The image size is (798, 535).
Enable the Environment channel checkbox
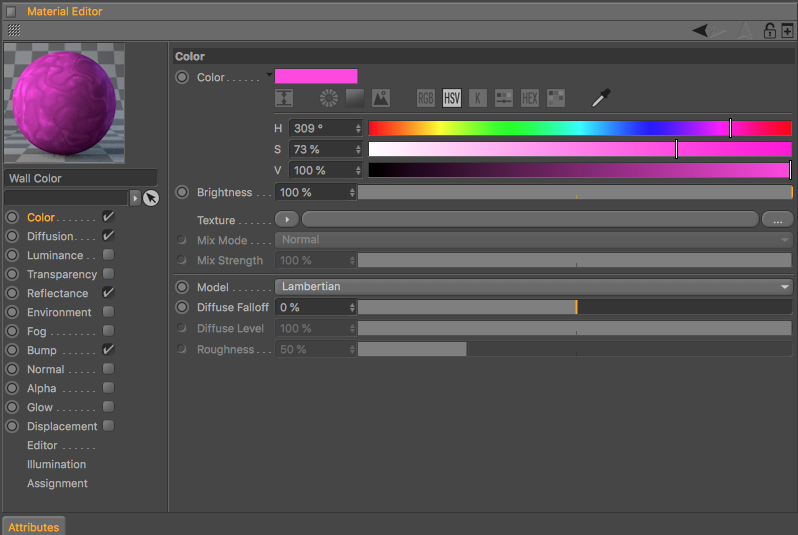(x=108, y=312)
